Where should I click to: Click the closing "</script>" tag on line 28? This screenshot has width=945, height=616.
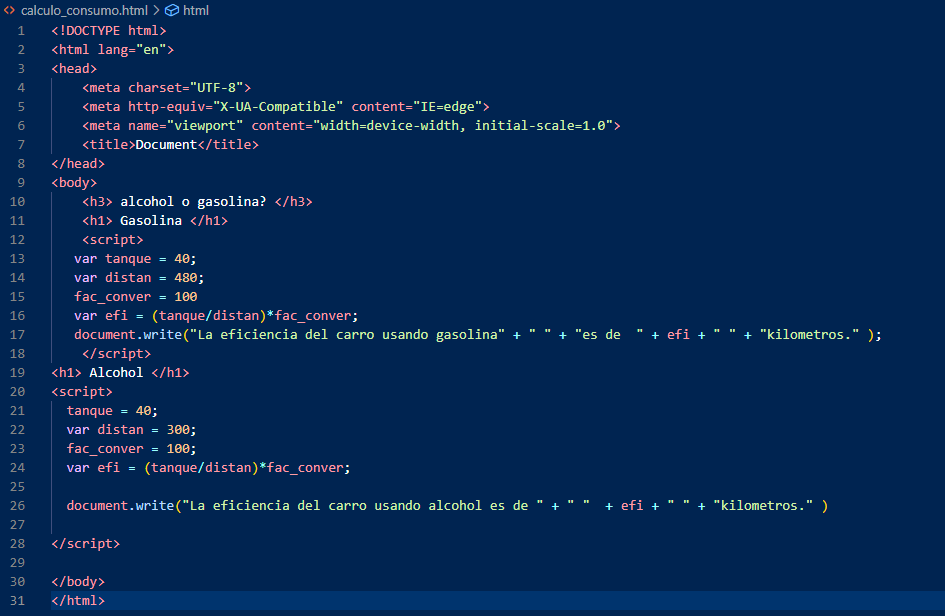tap(86, 543)
